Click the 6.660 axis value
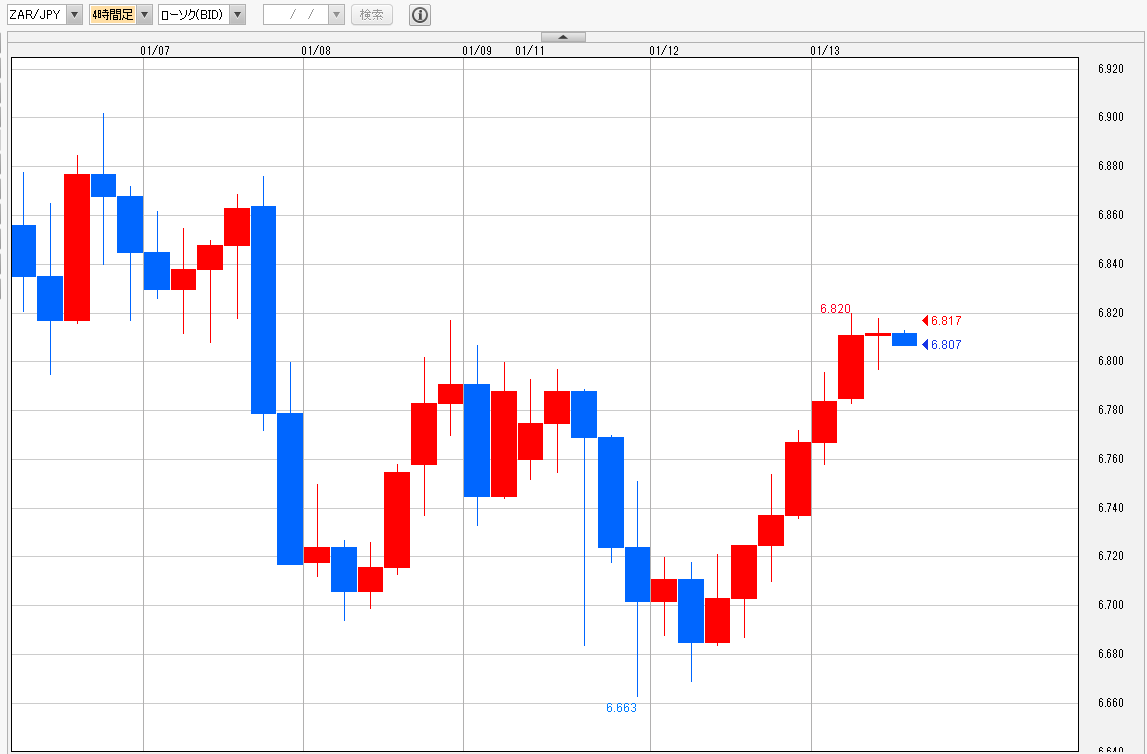The image size is (1147, 754). tap(1110, 703)
